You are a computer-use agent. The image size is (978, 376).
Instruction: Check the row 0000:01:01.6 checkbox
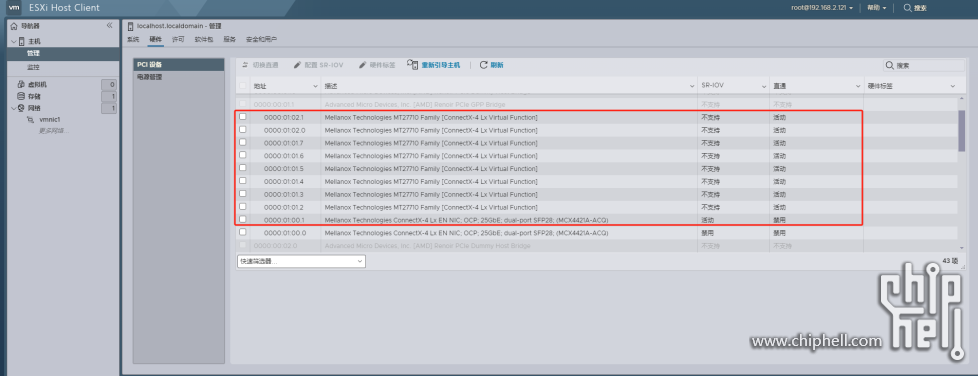(243, 155)
